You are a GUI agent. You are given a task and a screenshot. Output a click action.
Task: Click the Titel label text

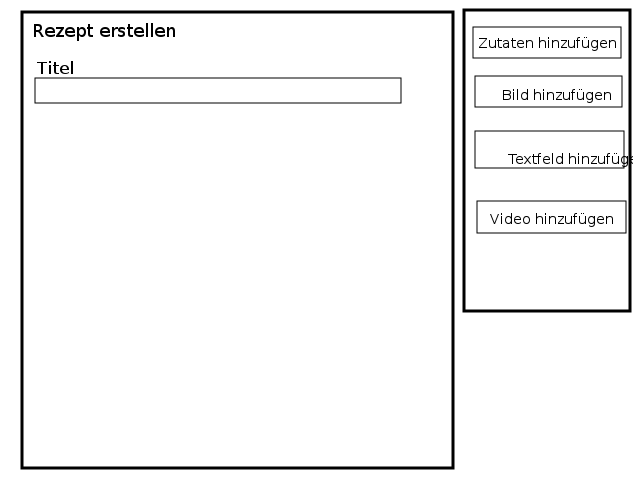(56, 68)
